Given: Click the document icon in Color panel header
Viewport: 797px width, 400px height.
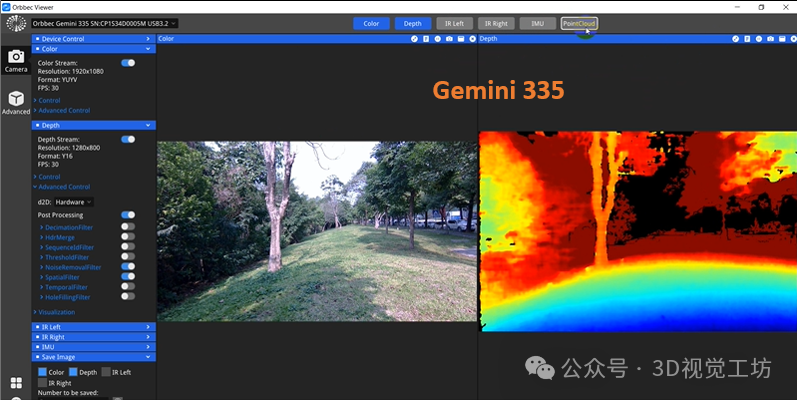Looking at the screenshot, I should coord(426,39).
